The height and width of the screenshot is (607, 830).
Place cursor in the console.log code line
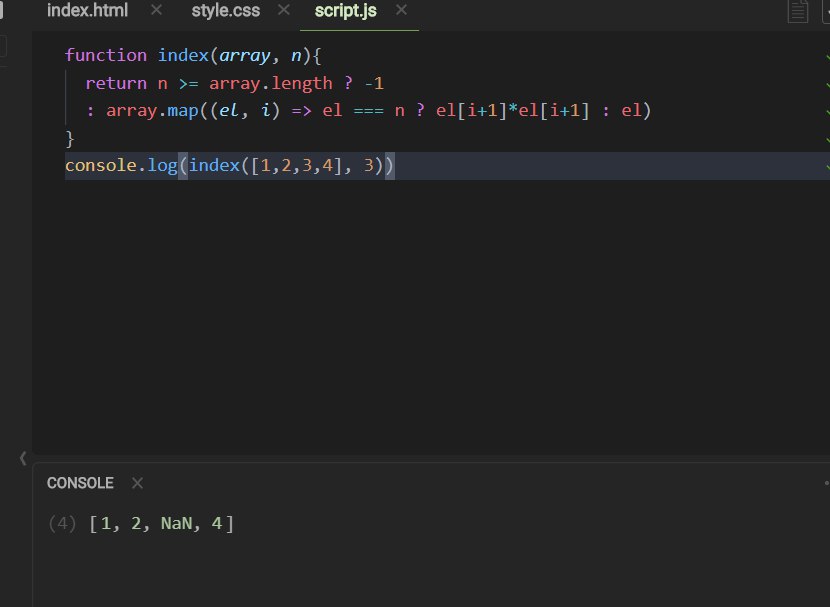click(229, 166)
